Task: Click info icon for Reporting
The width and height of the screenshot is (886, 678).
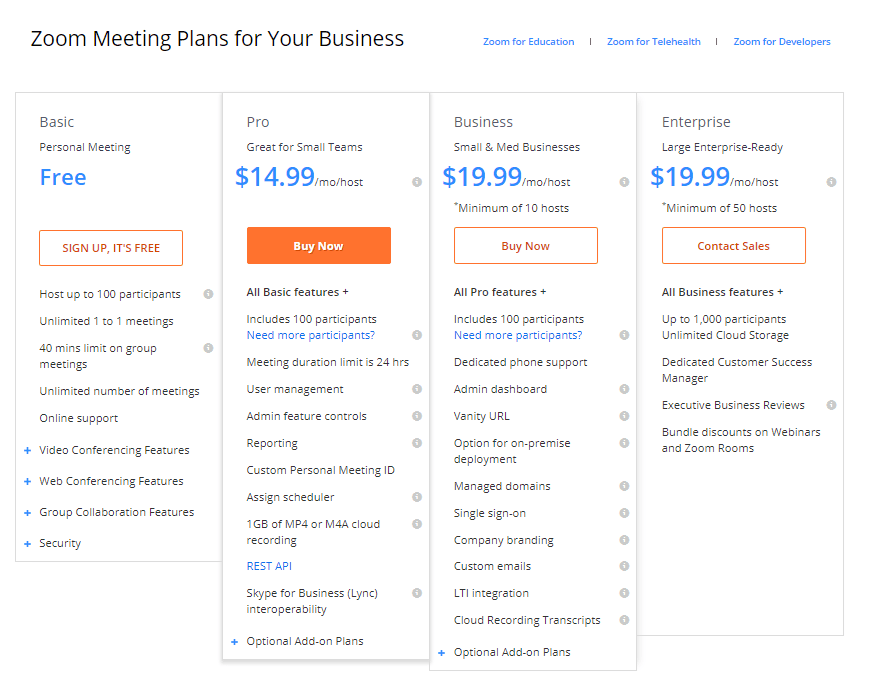Action: [417, 443]
